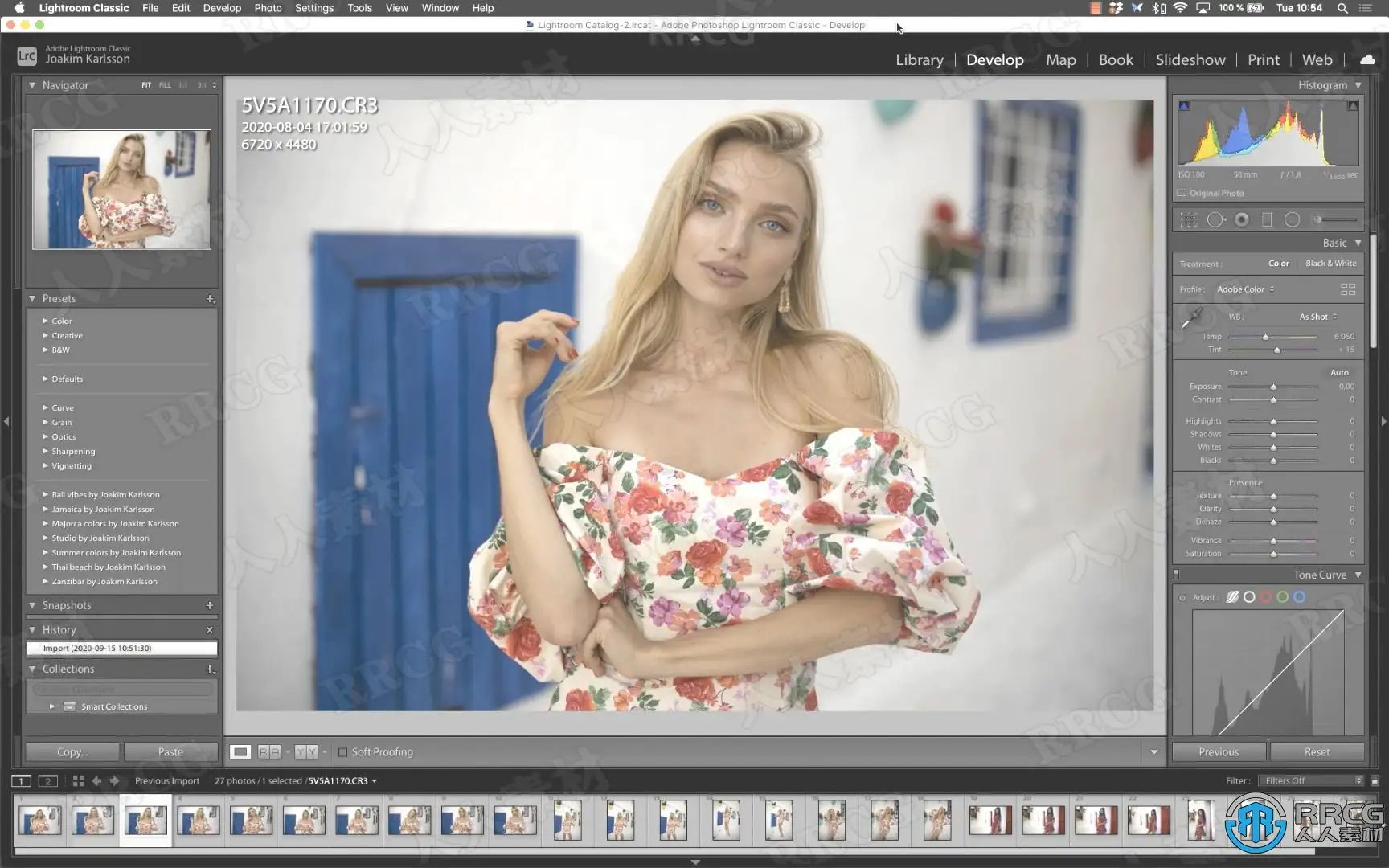This screenshot has width=1389, height=868.
Task: Open the Adobe Color profile dropdown
Action: [x=1245, y=289]
